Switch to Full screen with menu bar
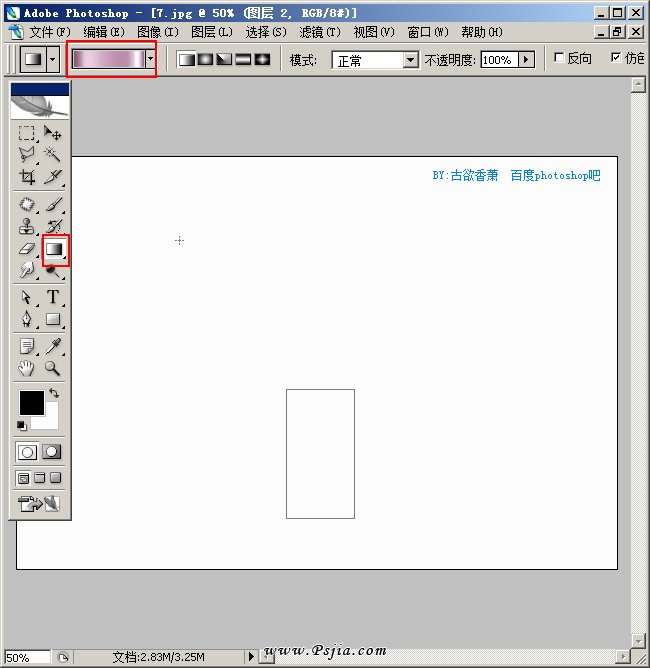The height and width of the screenshot is (668, 650). pyautogui.click(x=40, y=478)
